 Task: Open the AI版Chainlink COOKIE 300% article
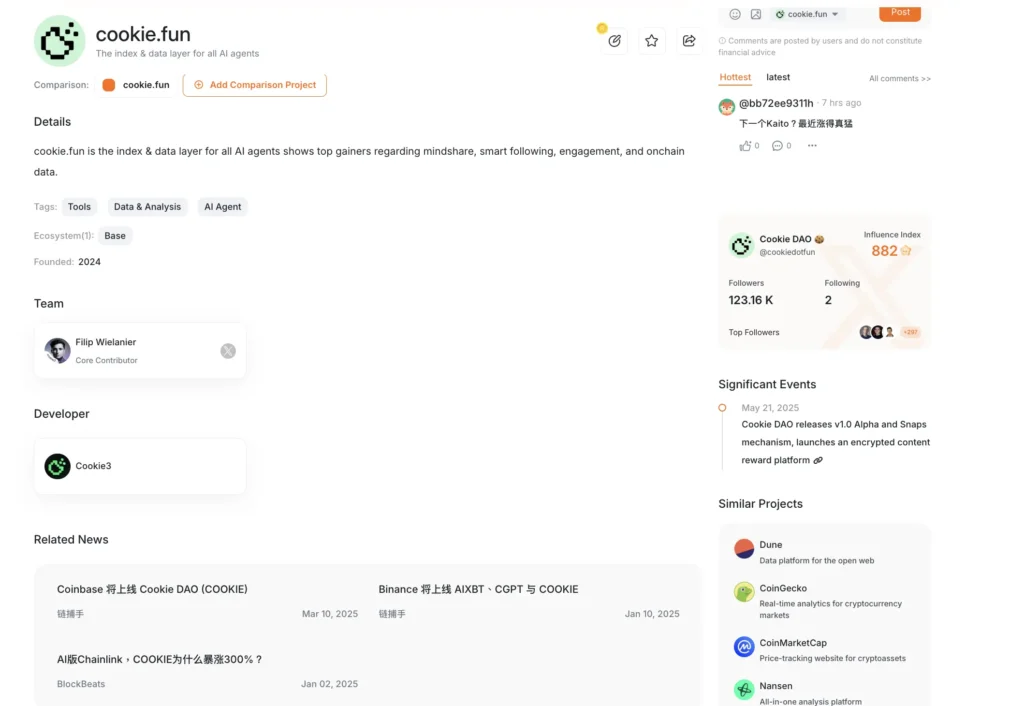[x=159, y=660]
